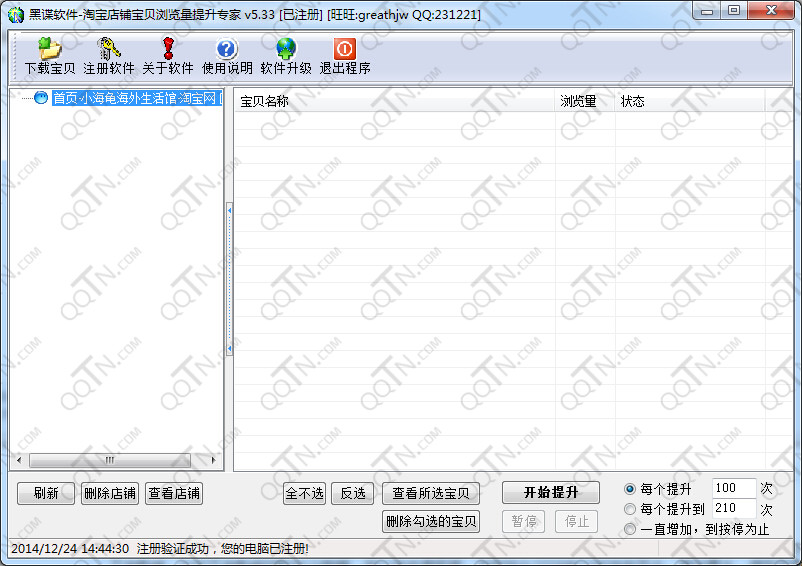
Task: Click the 删除店铺 button
Action: [110, 493]
